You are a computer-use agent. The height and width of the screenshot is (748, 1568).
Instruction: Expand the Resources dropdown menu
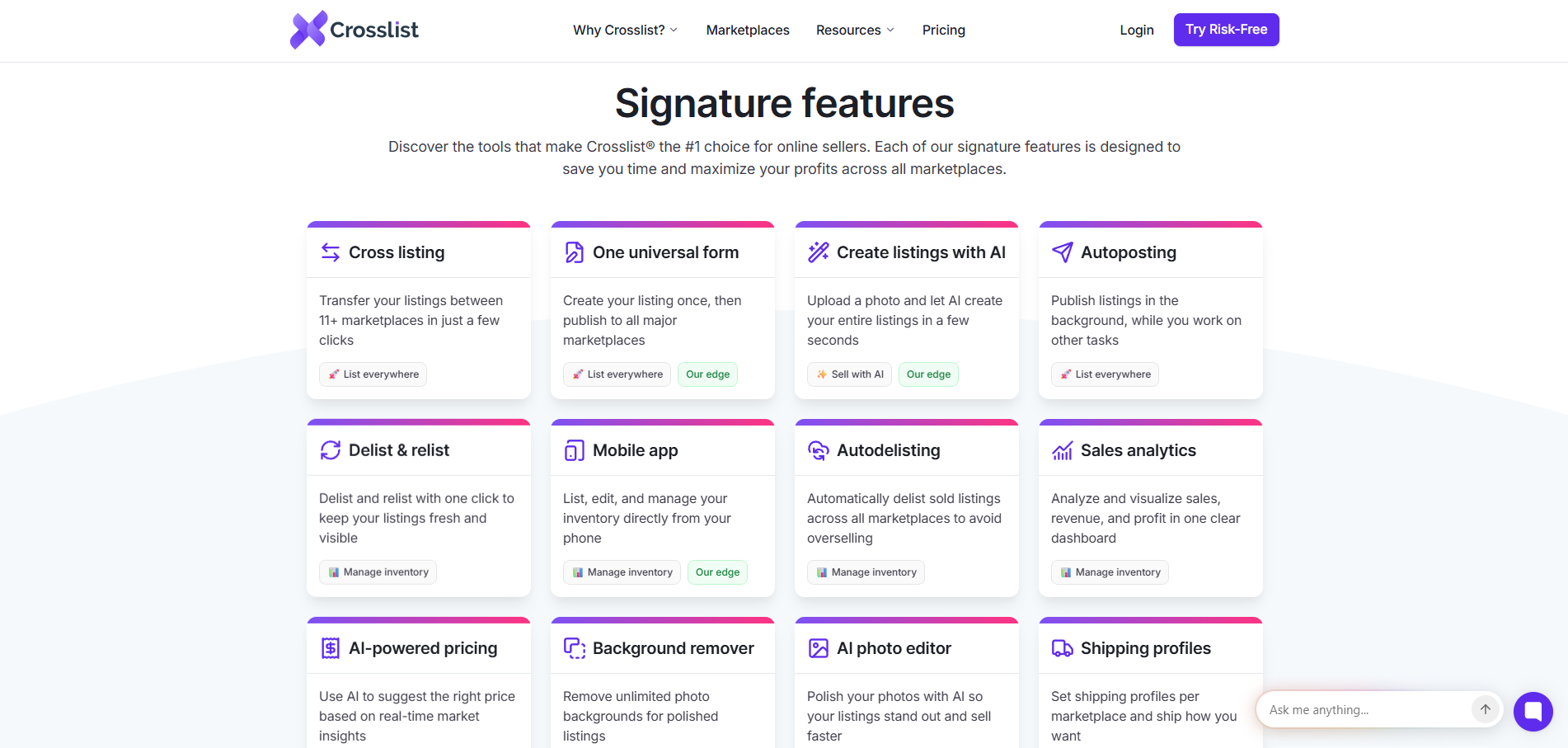[855, 30]
